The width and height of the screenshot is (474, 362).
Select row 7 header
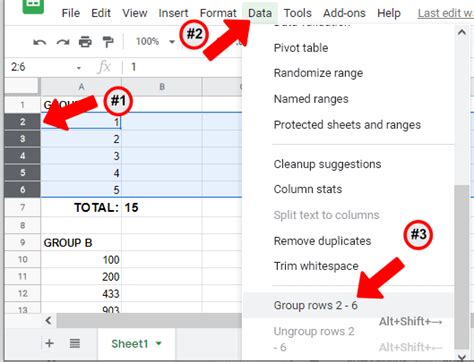click(x=22, y=207)
